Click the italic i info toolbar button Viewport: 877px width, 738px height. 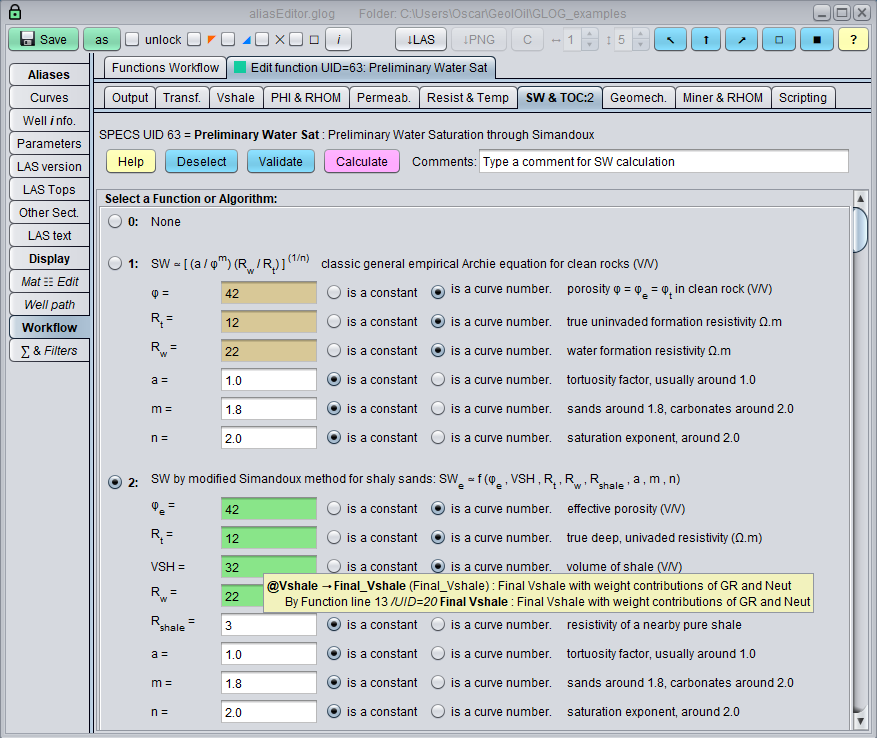click(x=338, y=39)
